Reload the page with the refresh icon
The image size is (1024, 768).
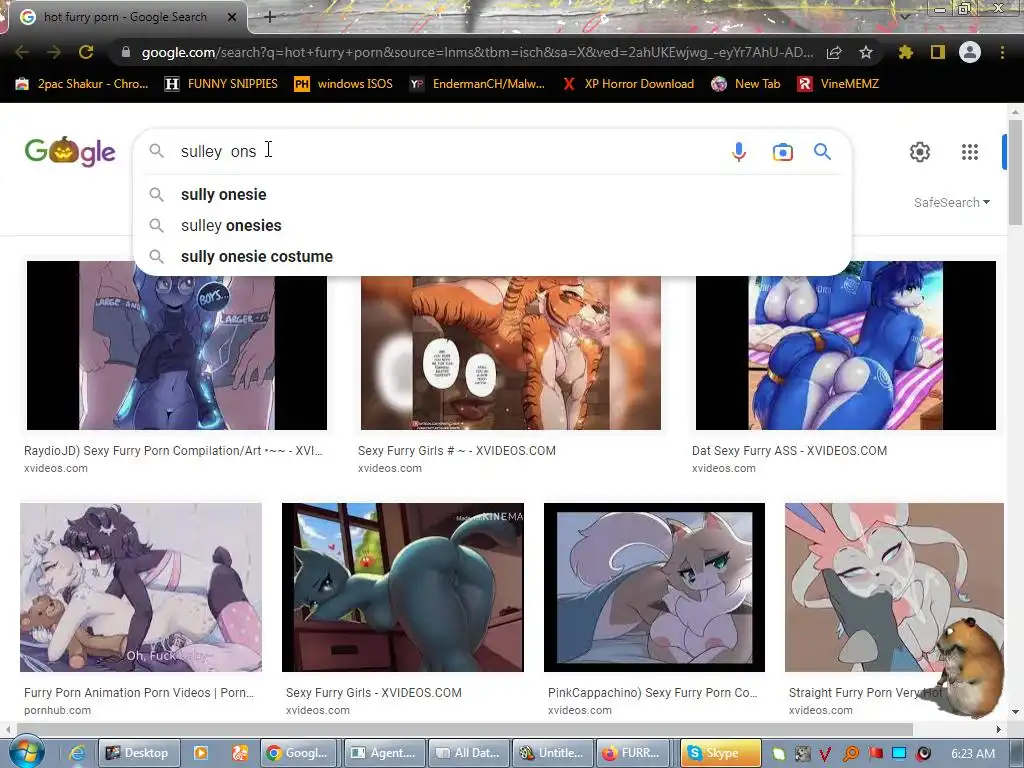pyautogui.click(x=86, y=52)
